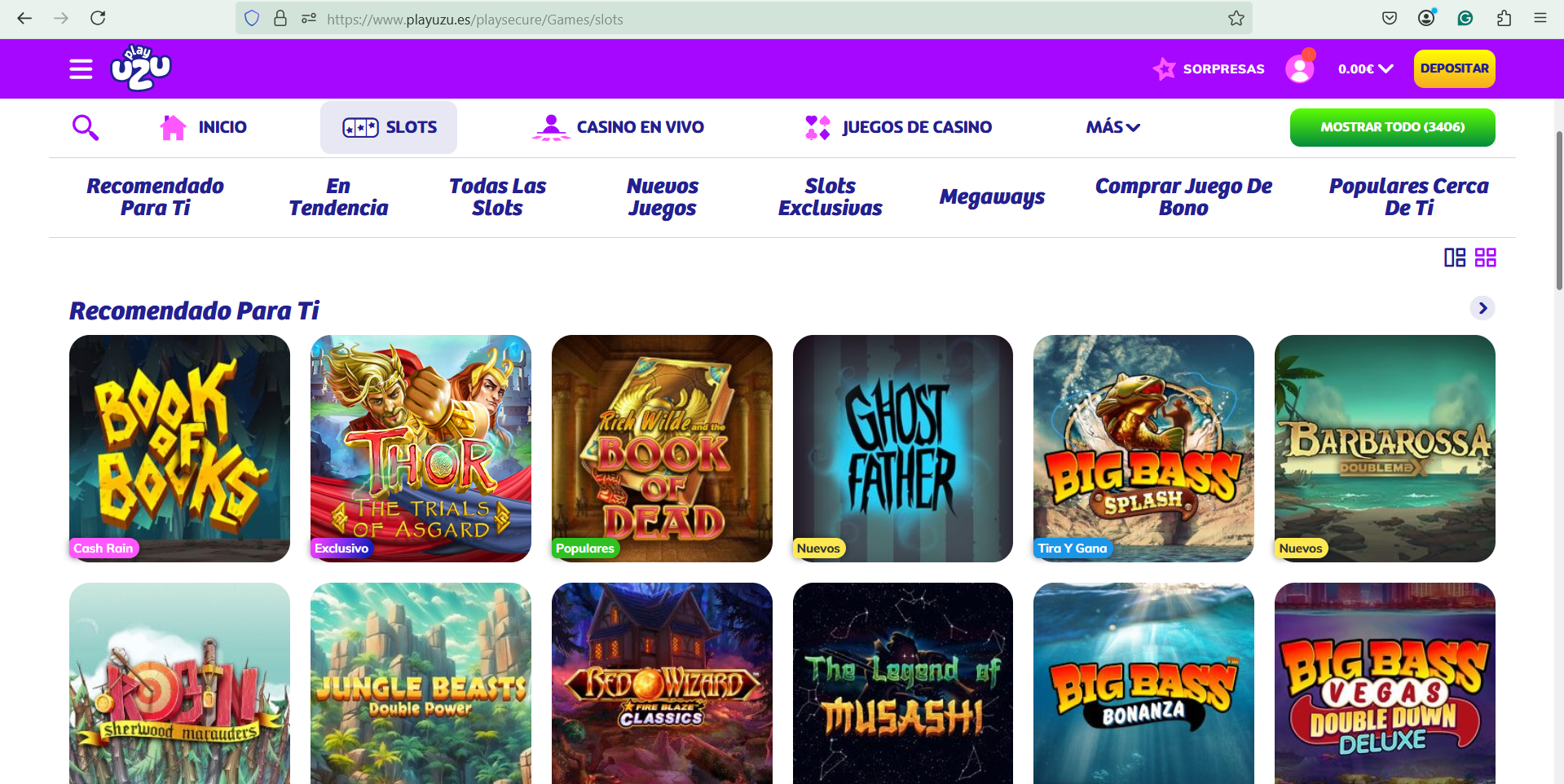
Task: Go to Inicio home tab
Action: (203, 127)
